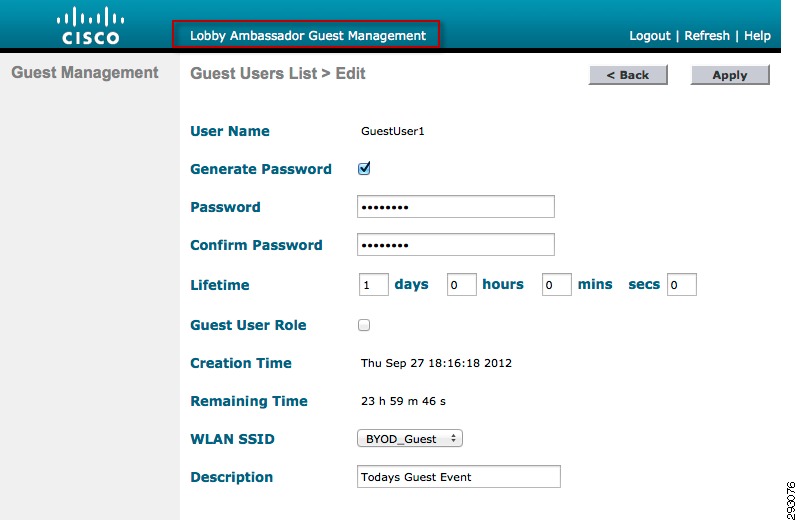Enable the Guest User Role checkbox
Viewport: 795px width, 520px height.
point(364,325)
